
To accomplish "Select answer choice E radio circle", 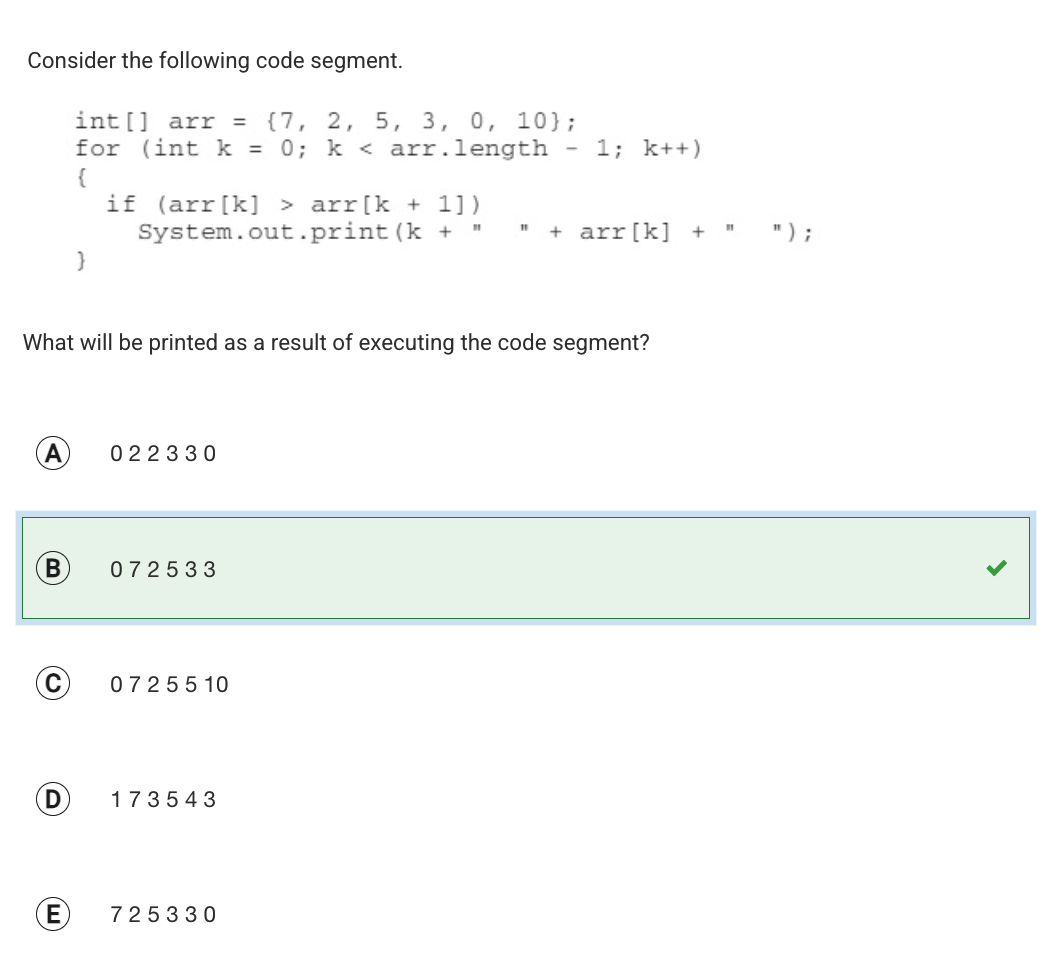I will point(53,914).
